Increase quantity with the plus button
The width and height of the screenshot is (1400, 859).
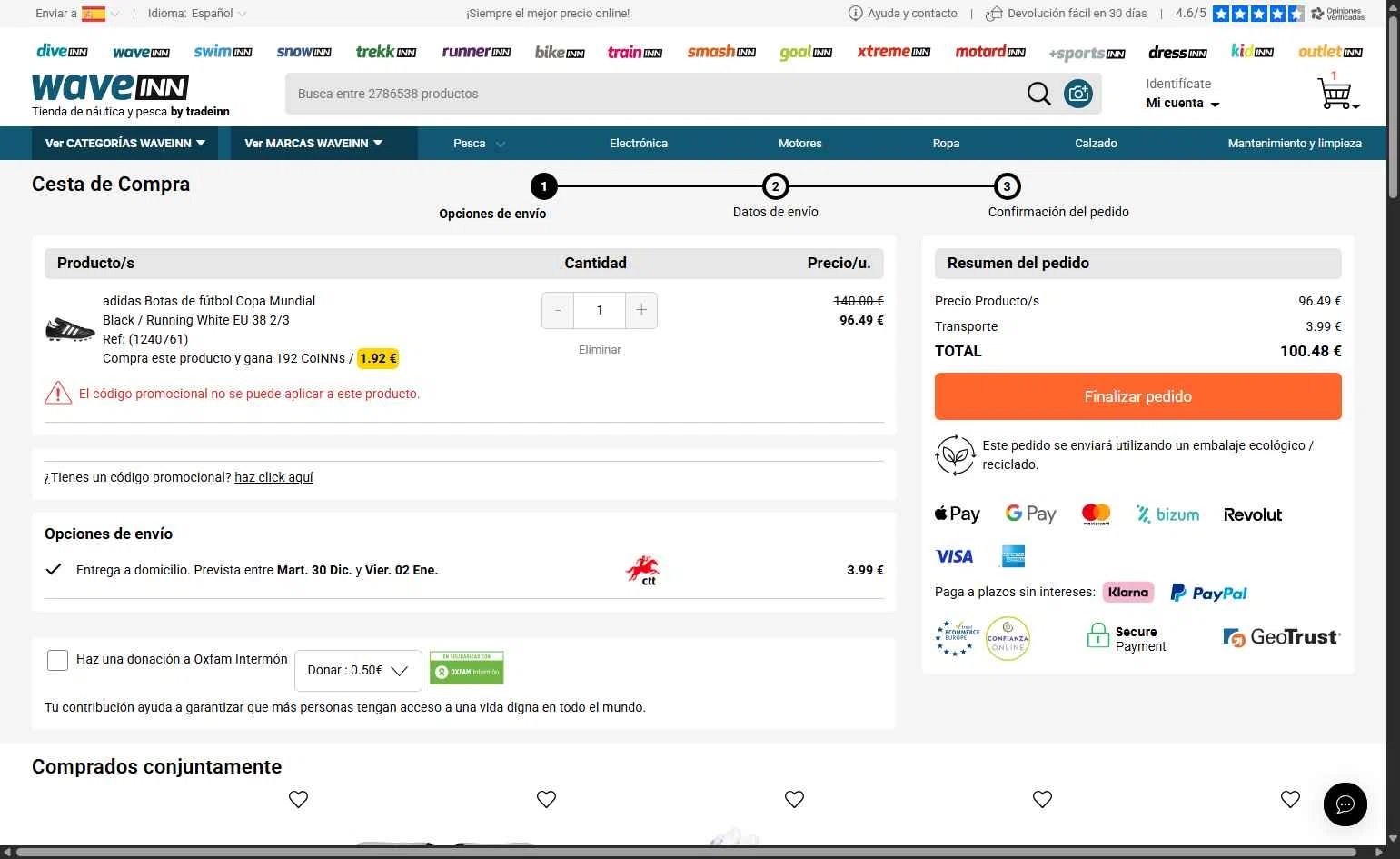[x=641, y=311]
